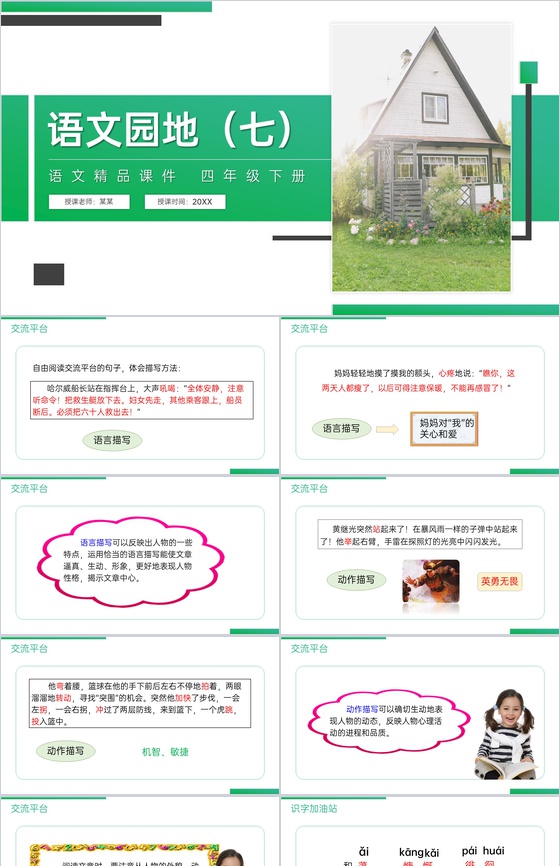Viewport: 560px width, 866px height.
Task: Click the pinyin kāngkǎi
Action: coord(419,853)
